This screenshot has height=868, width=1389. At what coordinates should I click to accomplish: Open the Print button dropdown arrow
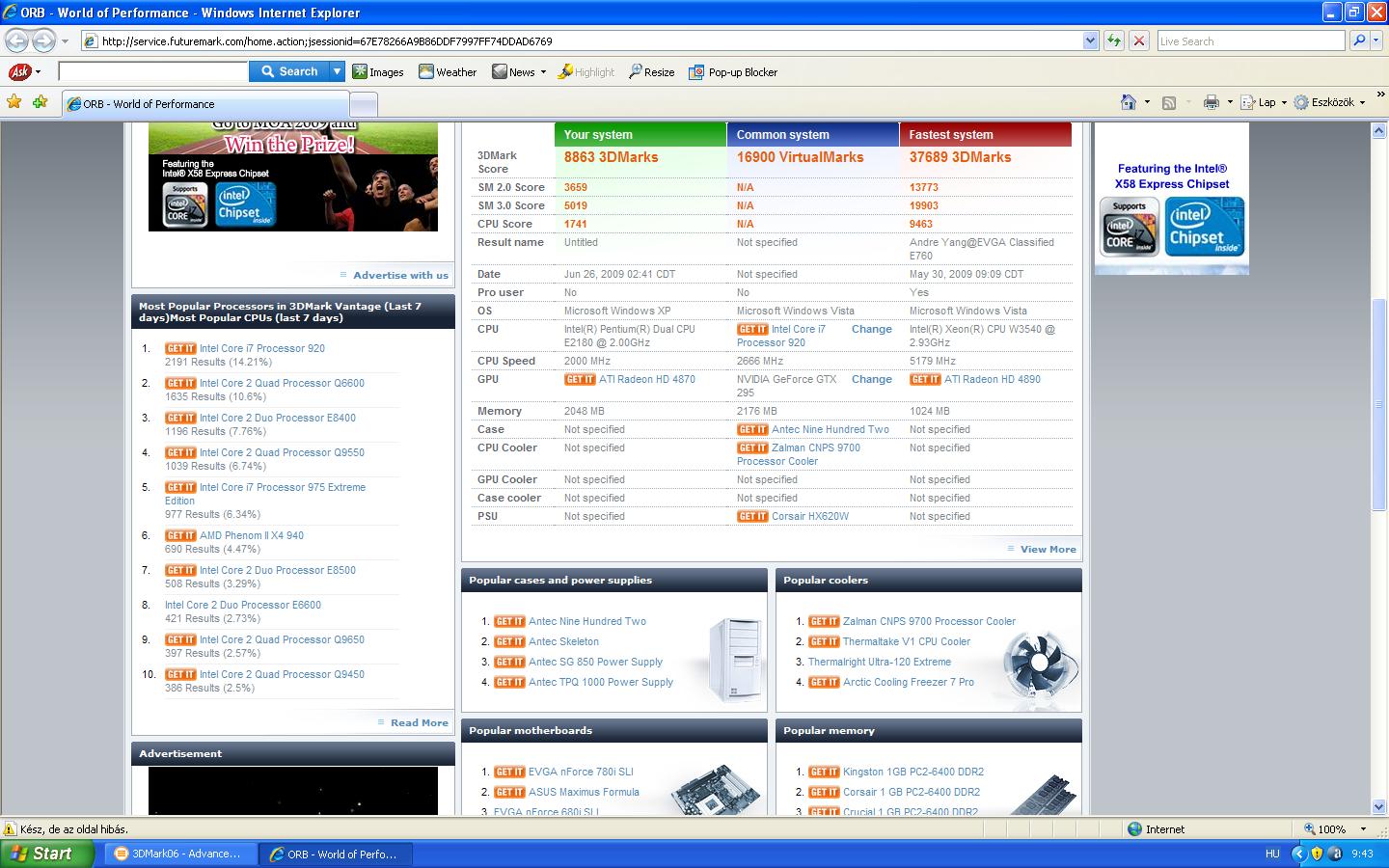[1230, 102]
